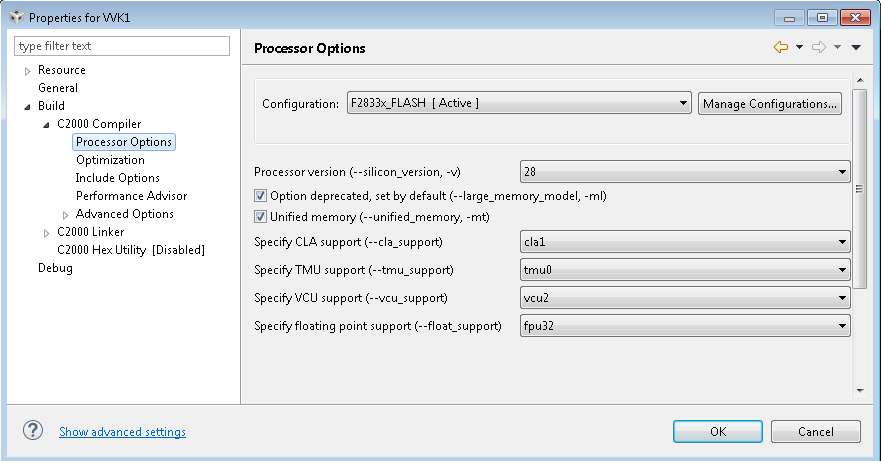Open the CLA support dropdown
The width and height of the screenshot is (881, 461).
(x=685, y=242)
